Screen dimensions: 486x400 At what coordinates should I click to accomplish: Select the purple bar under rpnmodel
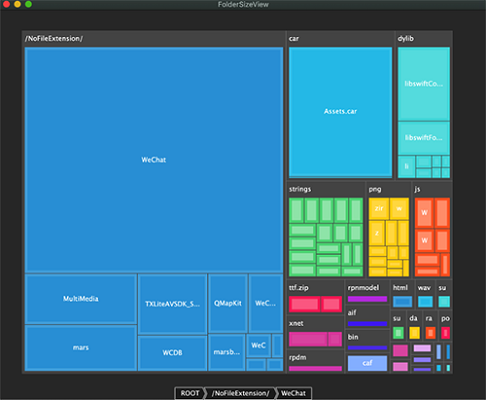point(367,299)
